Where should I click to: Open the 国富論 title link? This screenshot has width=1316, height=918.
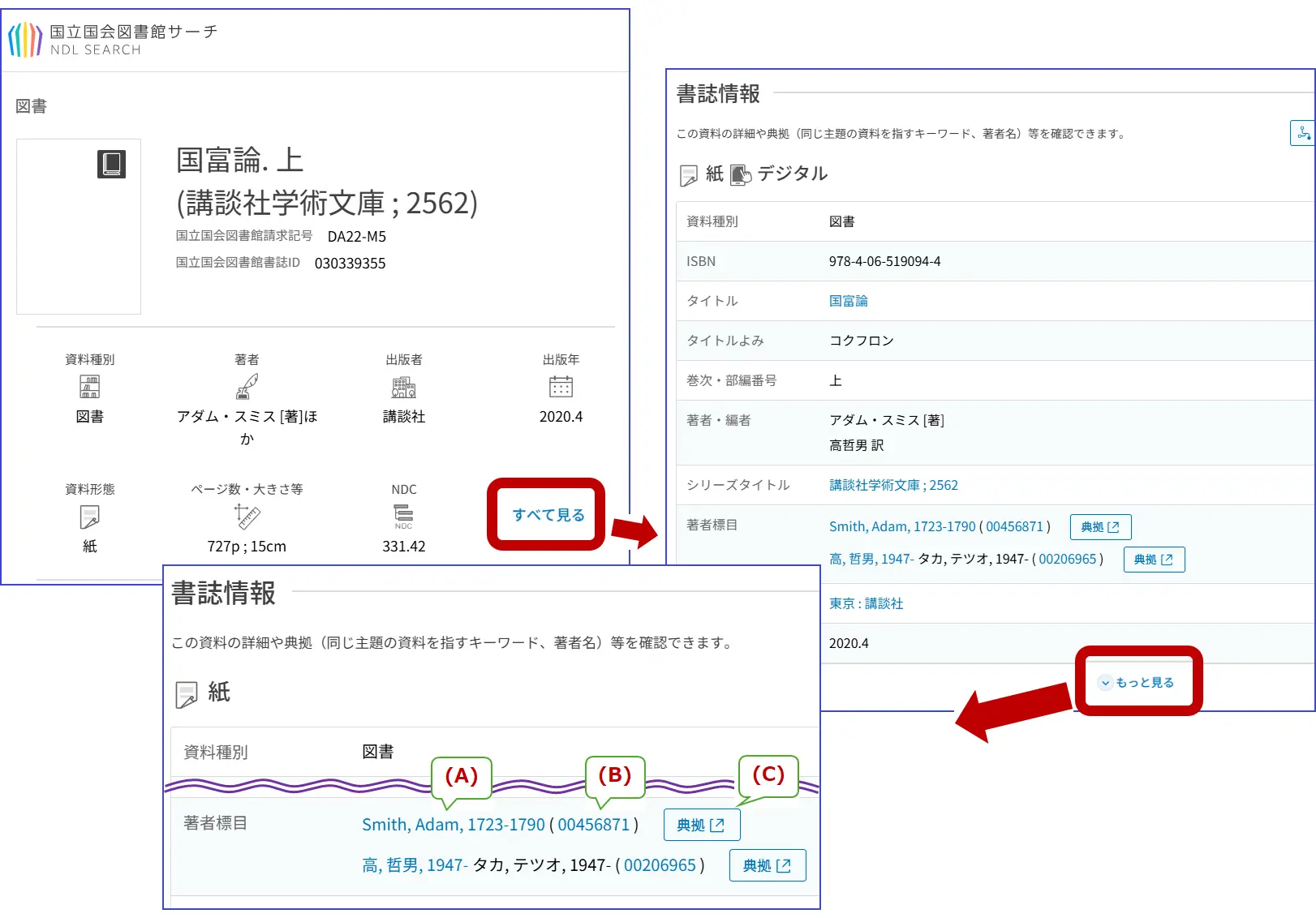coord(848,301)
